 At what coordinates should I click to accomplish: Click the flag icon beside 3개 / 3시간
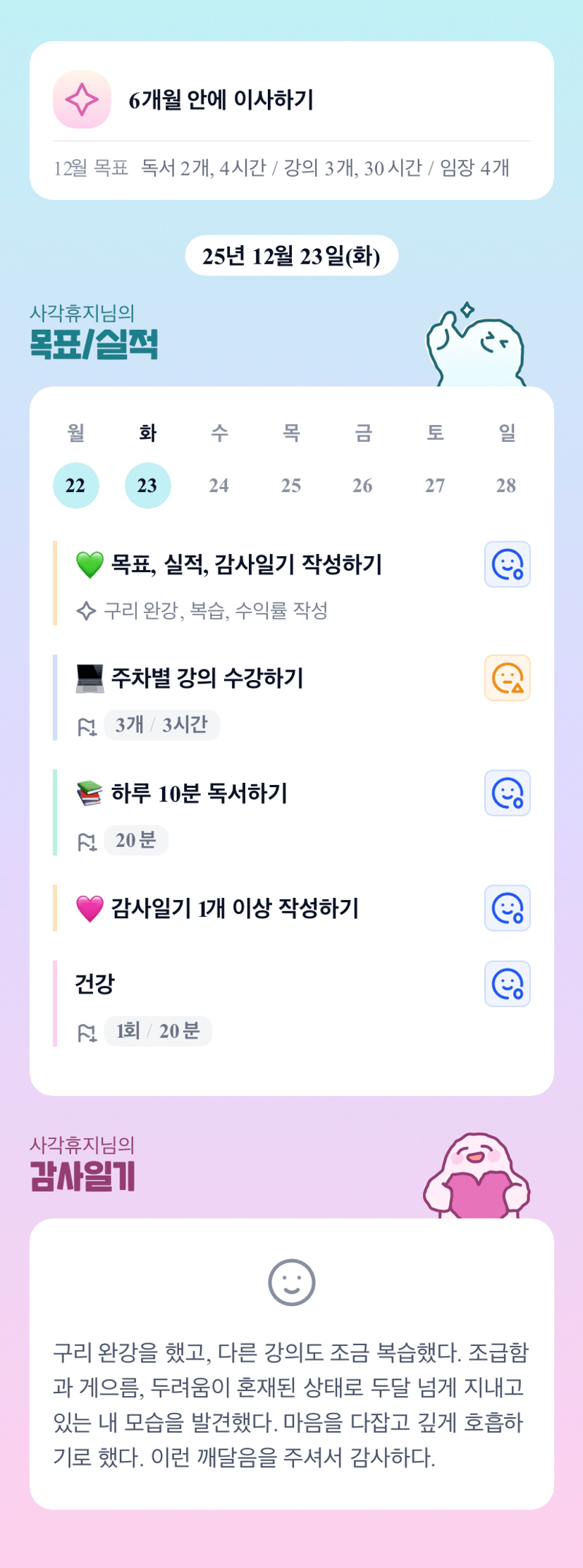(87, 726)
